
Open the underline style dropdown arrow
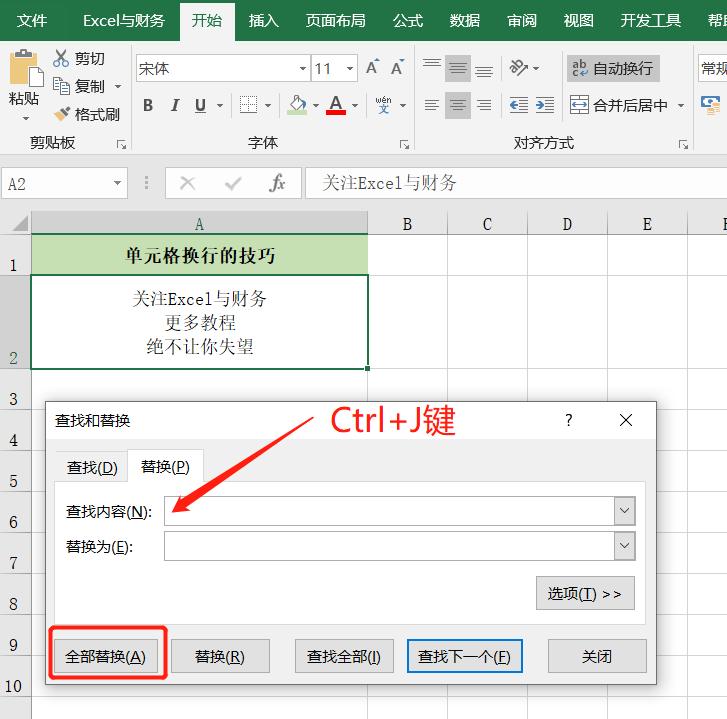pyautogui.click(x=220, y=106)
